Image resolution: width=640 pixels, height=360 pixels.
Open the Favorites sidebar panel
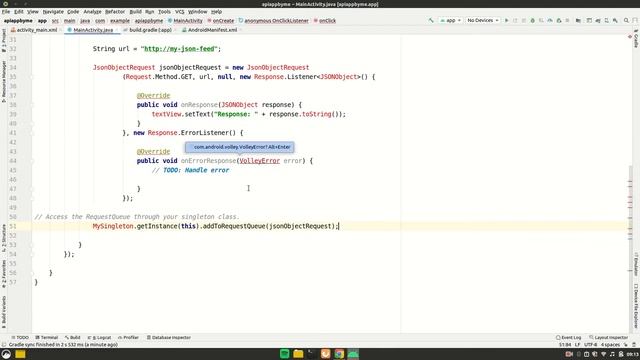point(4,273)
